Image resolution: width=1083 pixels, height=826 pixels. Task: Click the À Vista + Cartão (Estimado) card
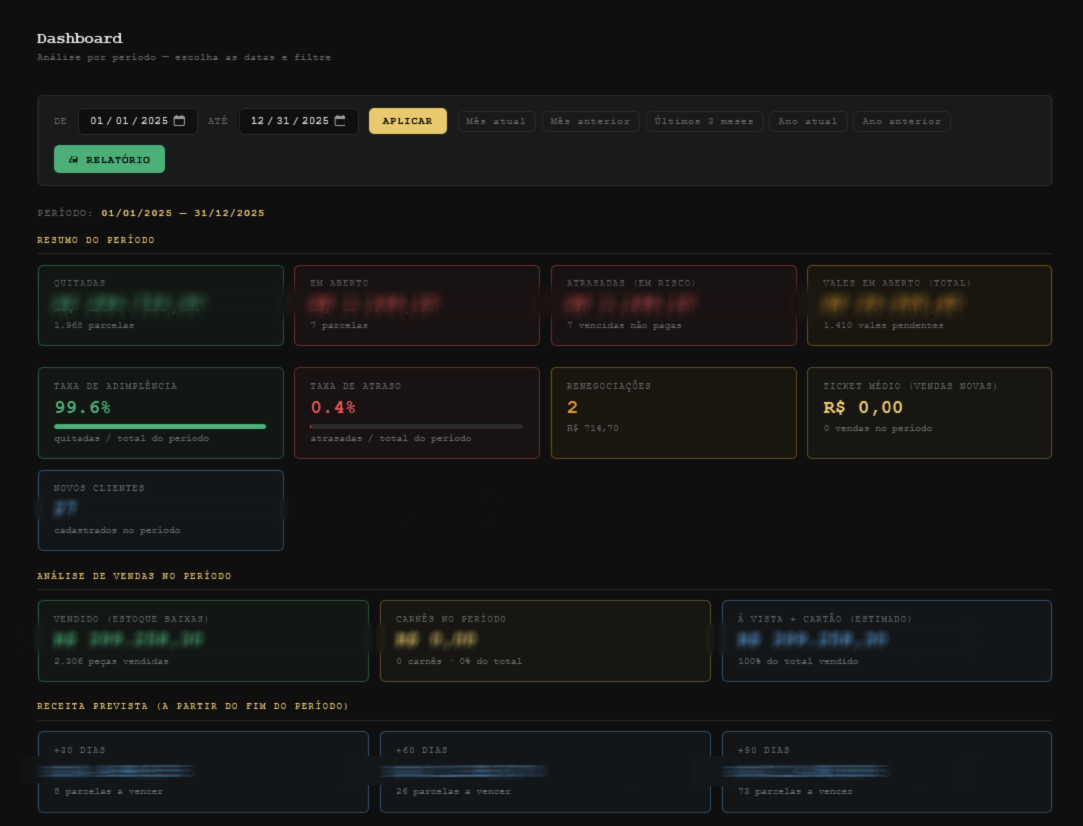[887, 641]
